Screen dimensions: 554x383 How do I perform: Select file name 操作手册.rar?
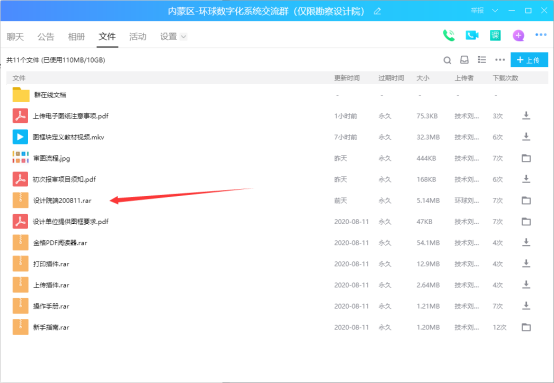[x=51, y=306]
